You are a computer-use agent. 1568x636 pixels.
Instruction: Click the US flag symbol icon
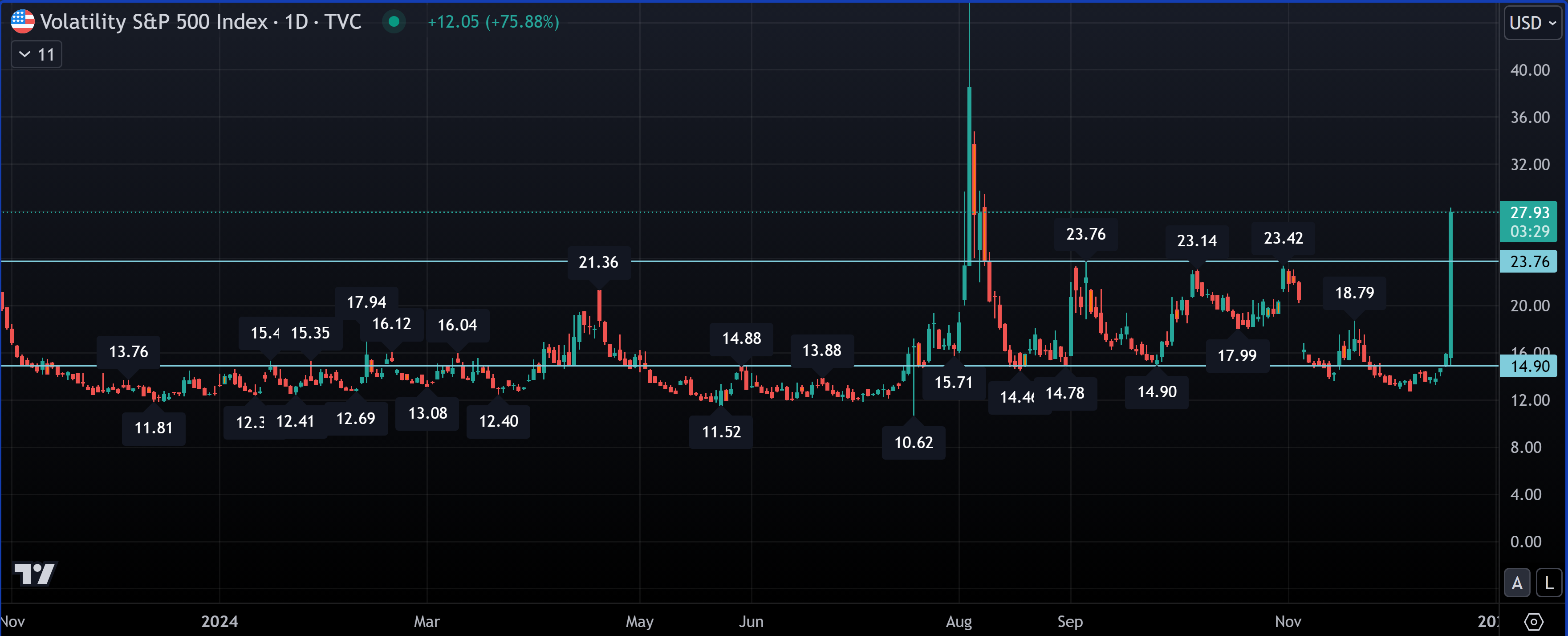[23, 22]
